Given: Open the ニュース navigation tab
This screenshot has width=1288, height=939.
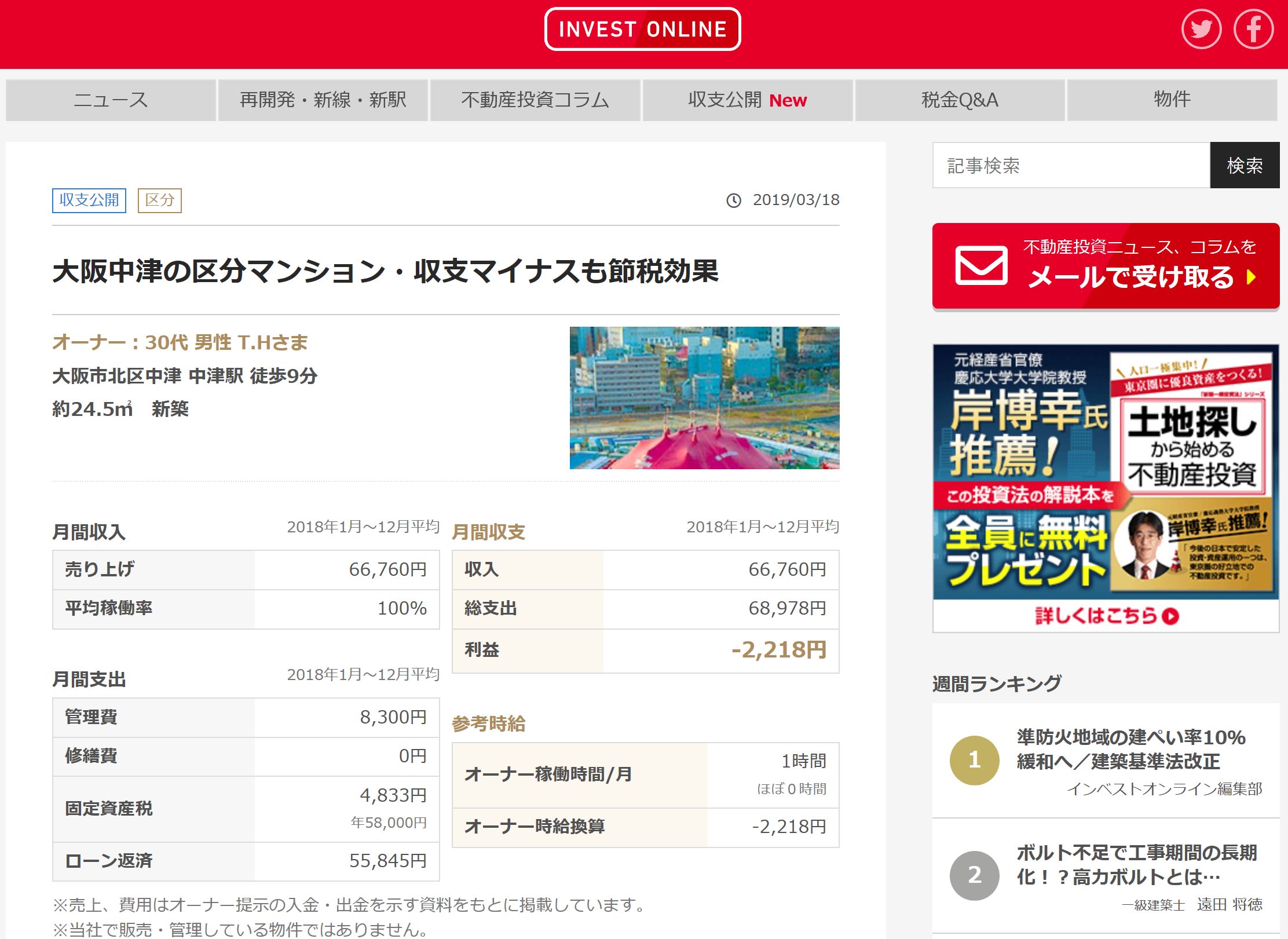Looking at the screenshot, I should tap(111, 100).
